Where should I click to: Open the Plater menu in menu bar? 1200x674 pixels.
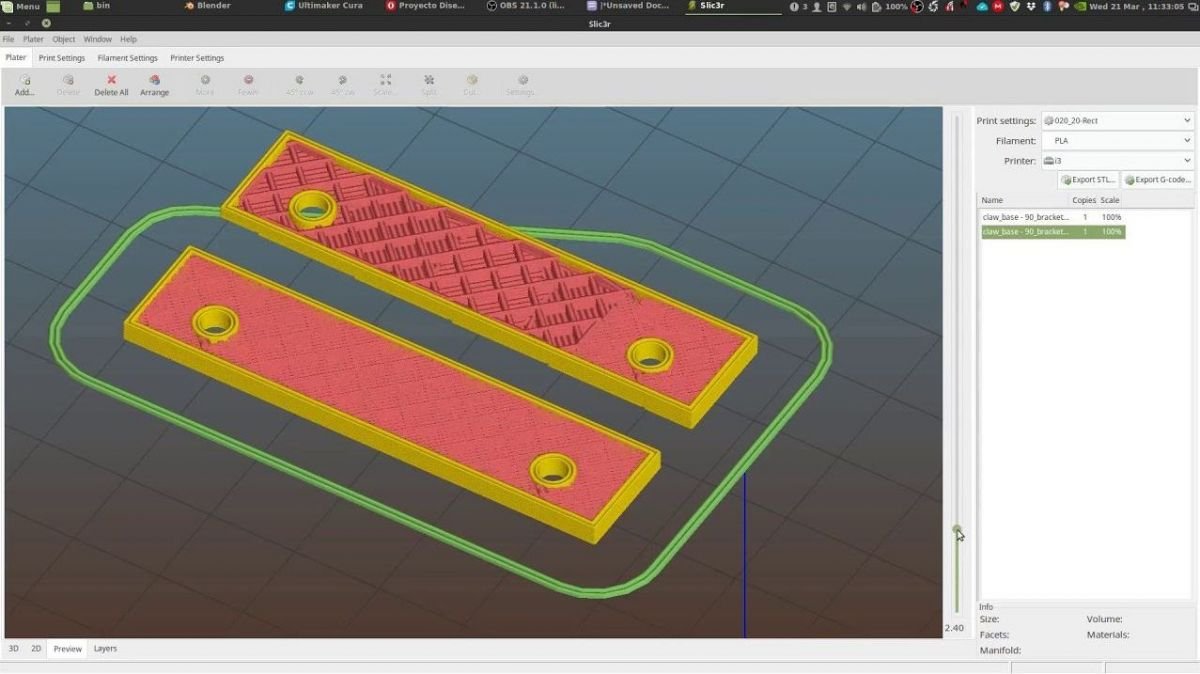[x=33, y=39]
